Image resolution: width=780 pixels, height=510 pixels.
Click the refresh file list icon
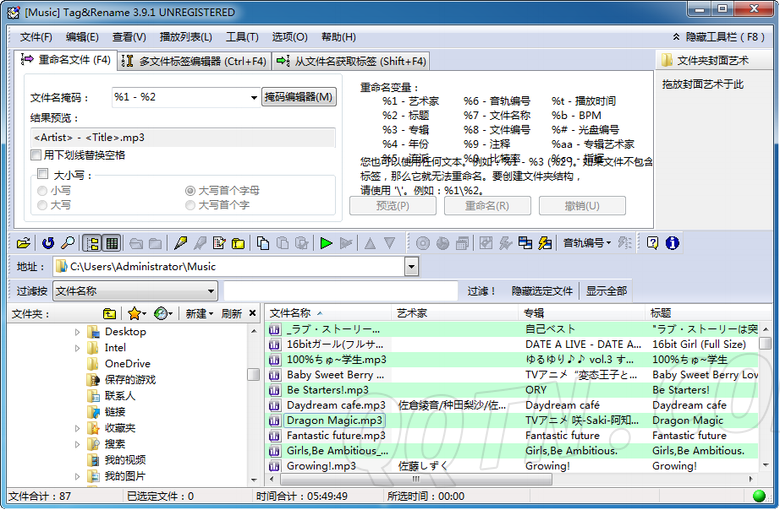coord(47,243)
